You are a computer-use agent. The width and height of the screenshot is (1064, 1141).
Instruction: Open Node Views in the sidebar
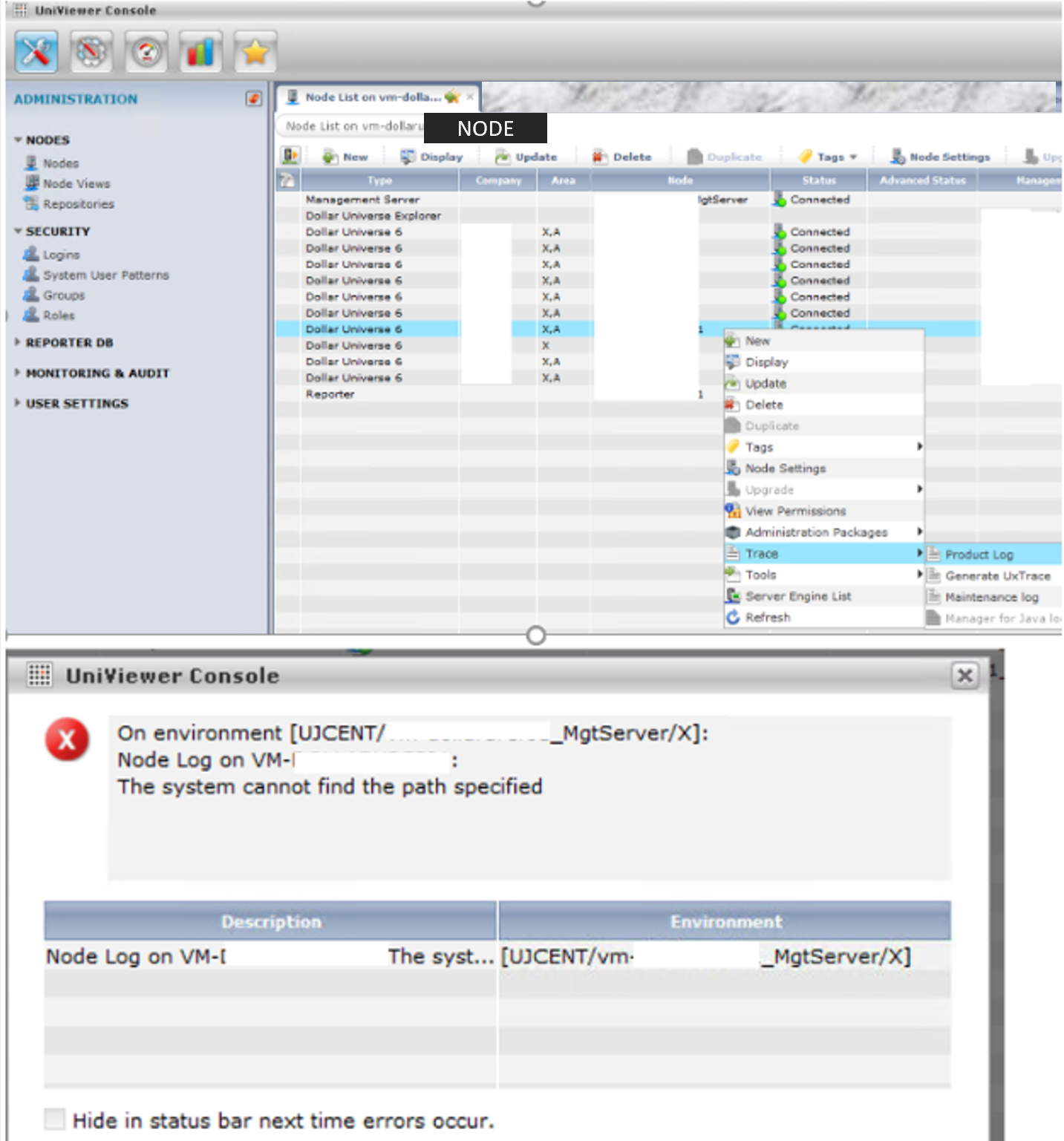(76, 183)
